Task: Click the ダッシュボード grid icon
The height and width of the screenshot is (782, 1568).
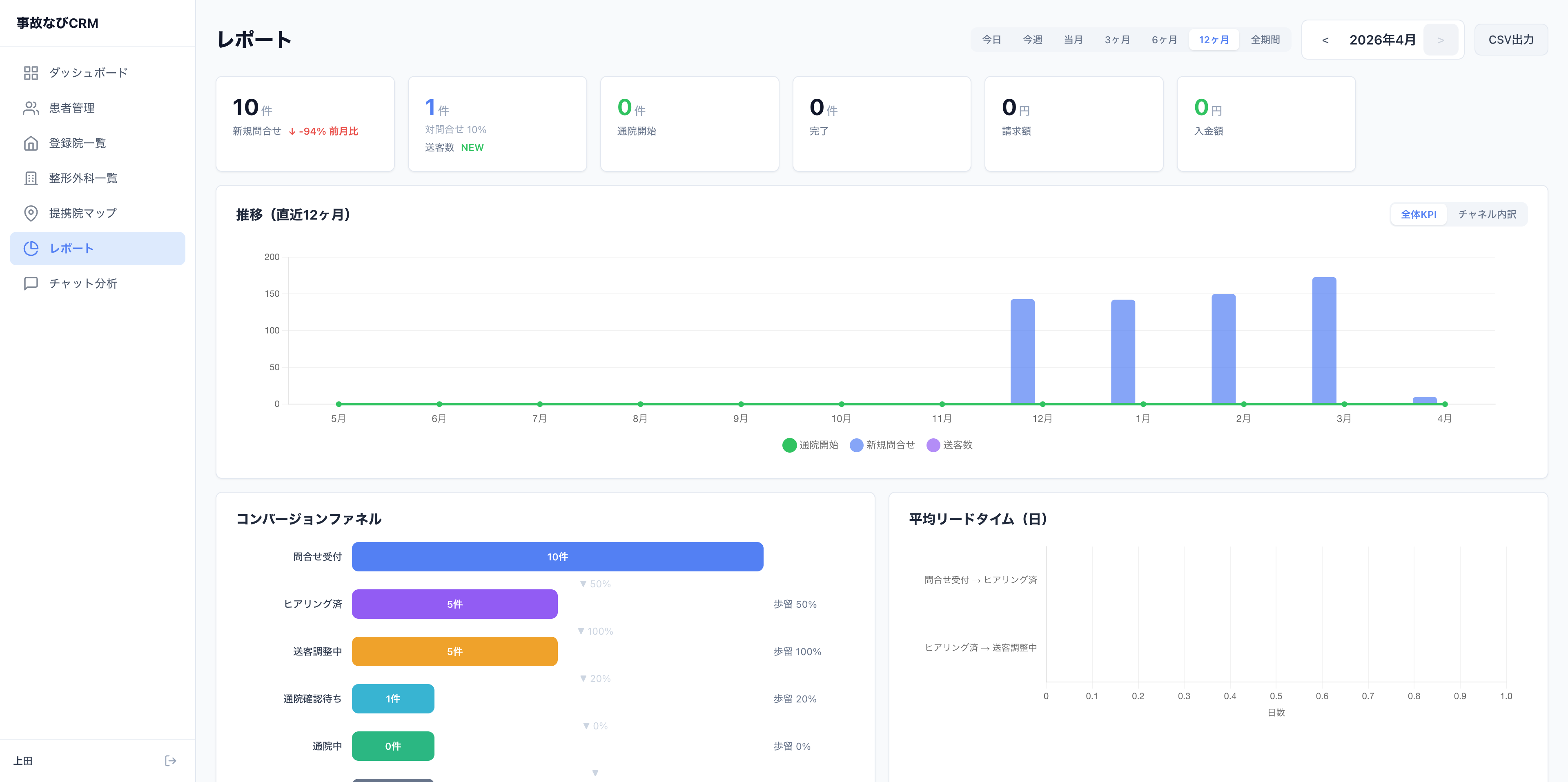Action: [31, 73]
